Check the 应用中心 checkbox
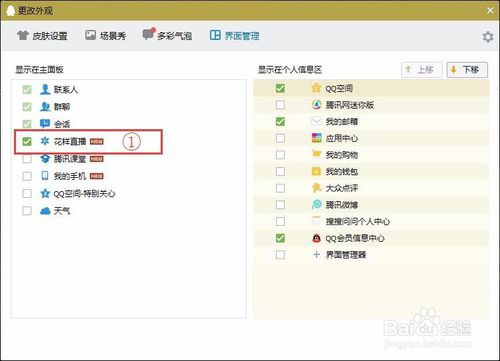 click(280, 138)
